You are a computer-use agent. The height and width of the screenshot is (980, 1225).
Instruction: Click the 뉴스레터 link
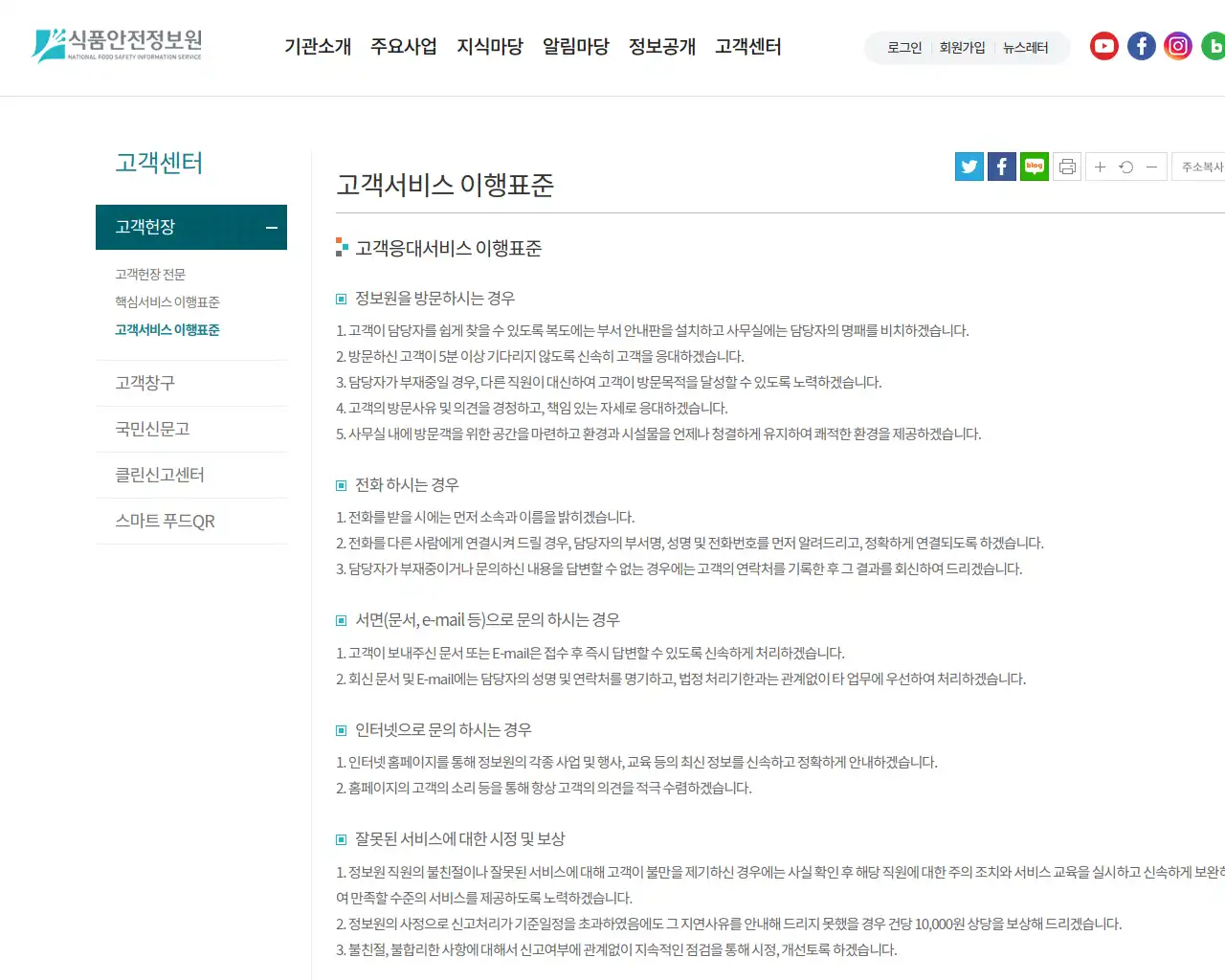1026,47
